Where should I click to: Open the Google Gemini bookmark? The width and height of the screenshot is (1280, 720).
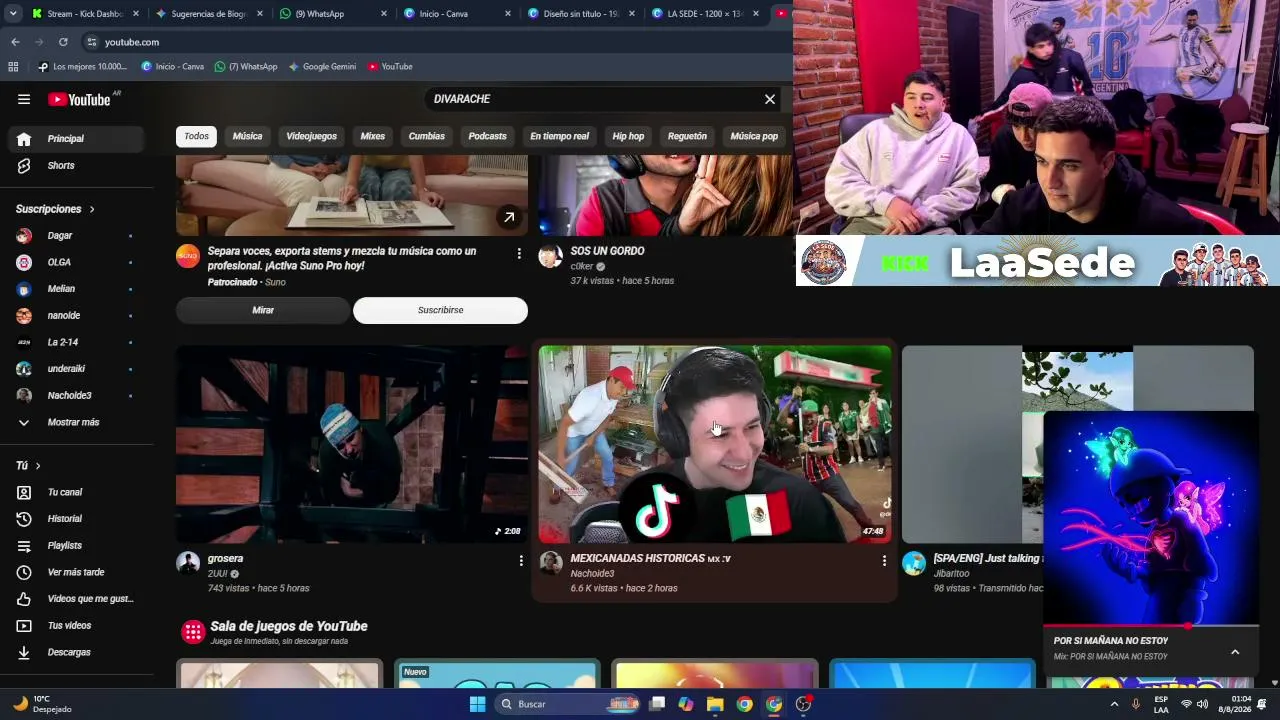tap(322, 67)
